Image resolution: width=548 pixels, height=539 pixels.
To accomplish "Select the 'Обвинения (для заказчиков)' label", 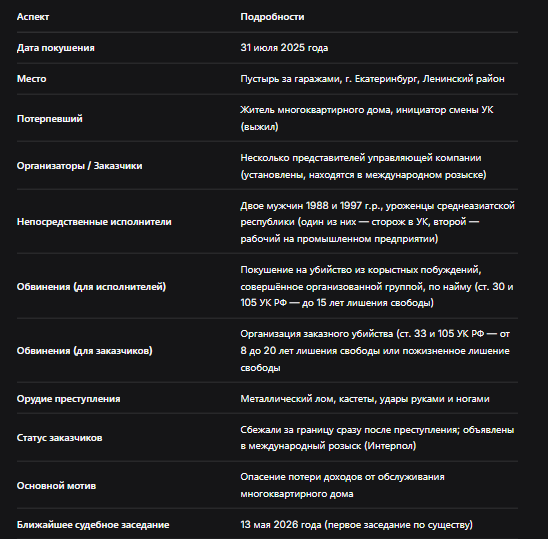I will [85, 351].
